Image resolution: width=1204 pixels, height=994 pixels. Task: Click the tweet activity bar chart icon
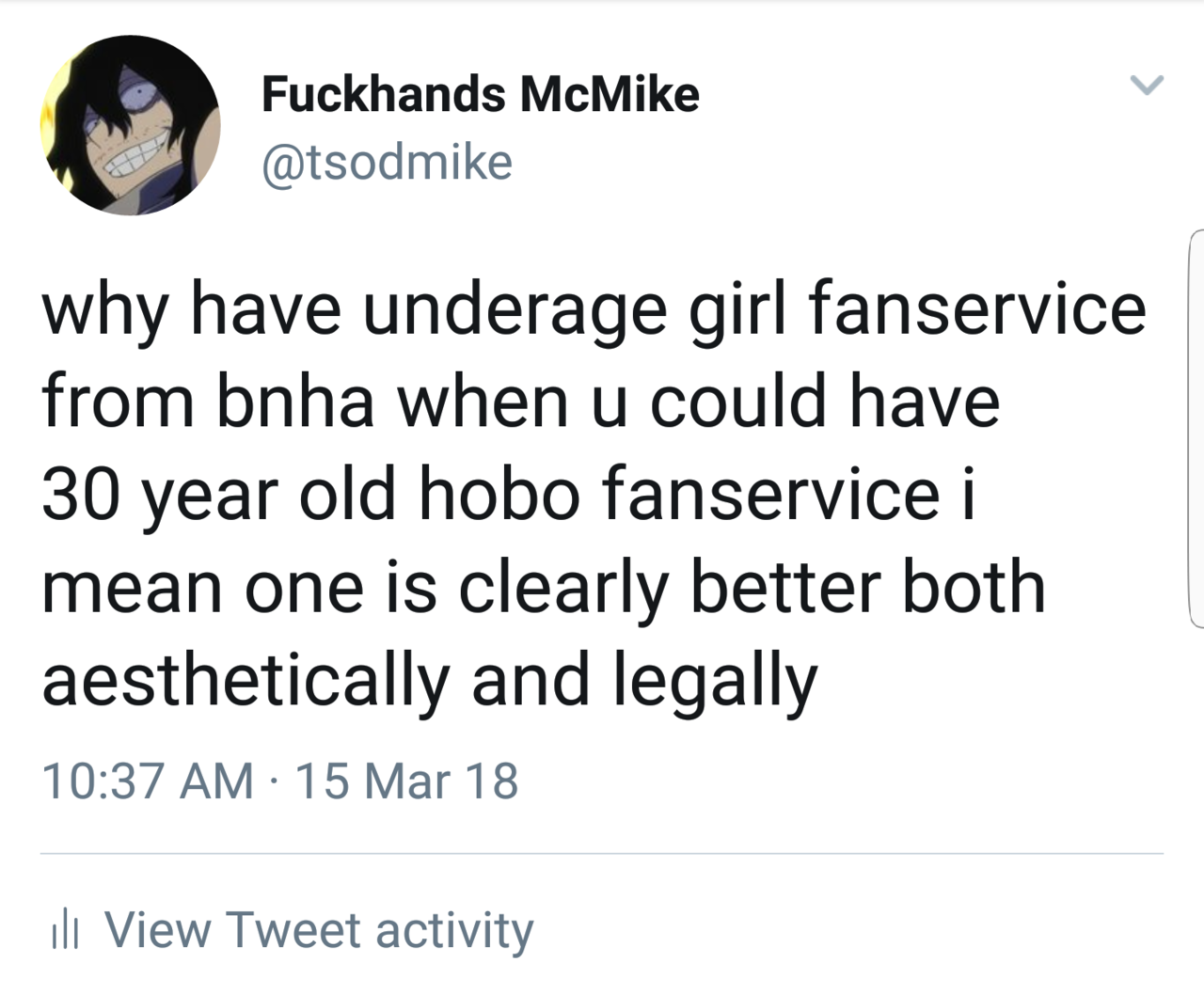pos(65,931)
